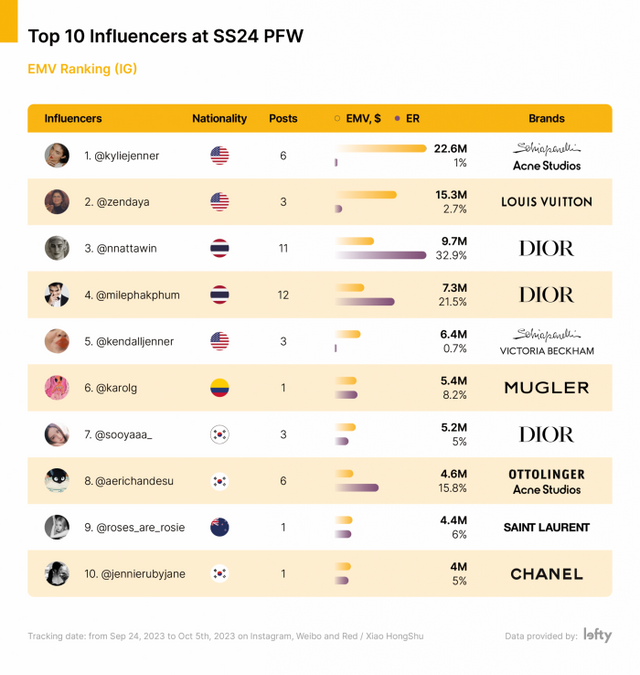Click @jennierubyjane avatar thumbnail

pos(57,574)
